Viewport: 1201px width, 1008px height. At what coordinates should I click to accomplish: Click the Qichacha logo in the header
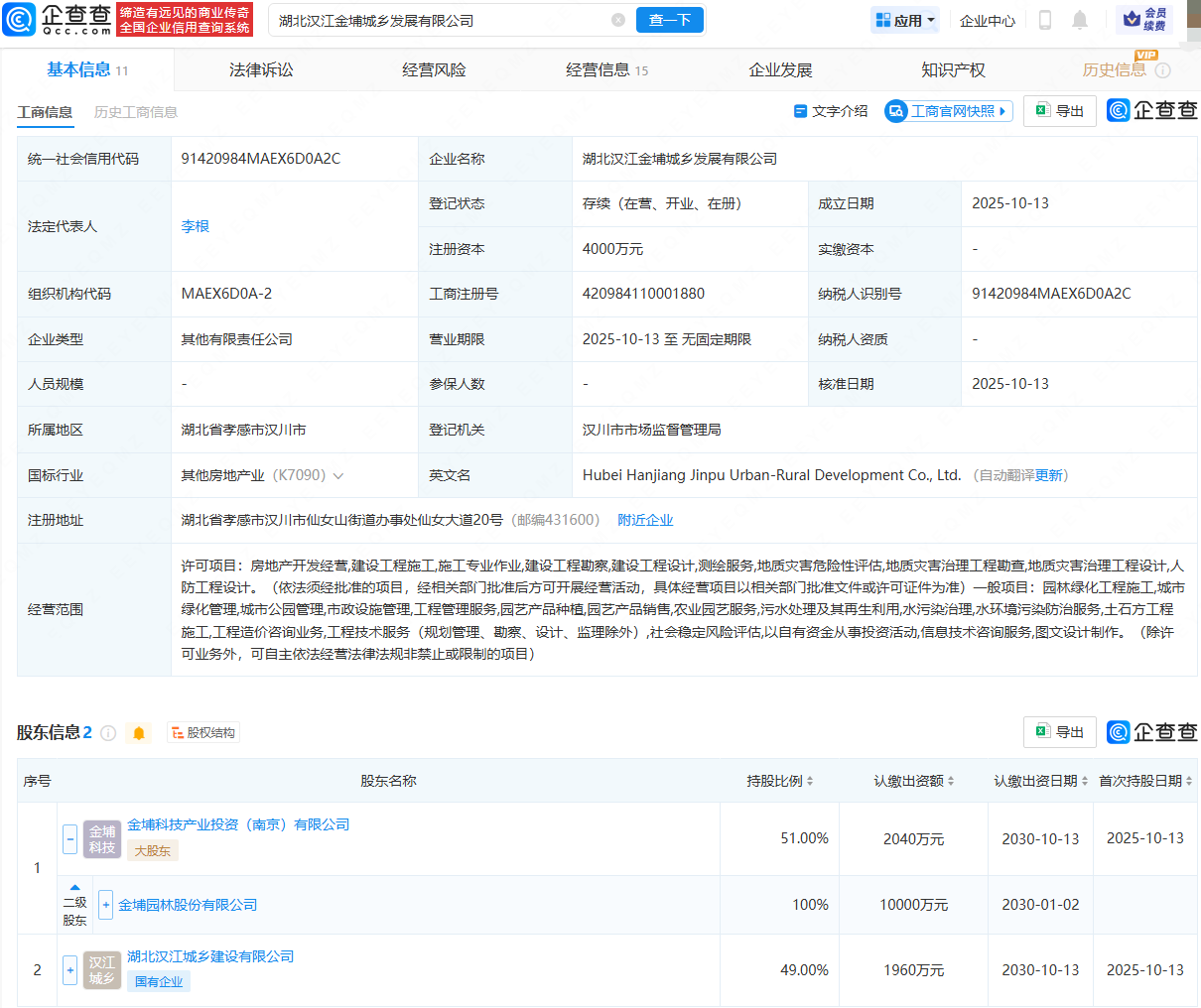tap(58, 19)
